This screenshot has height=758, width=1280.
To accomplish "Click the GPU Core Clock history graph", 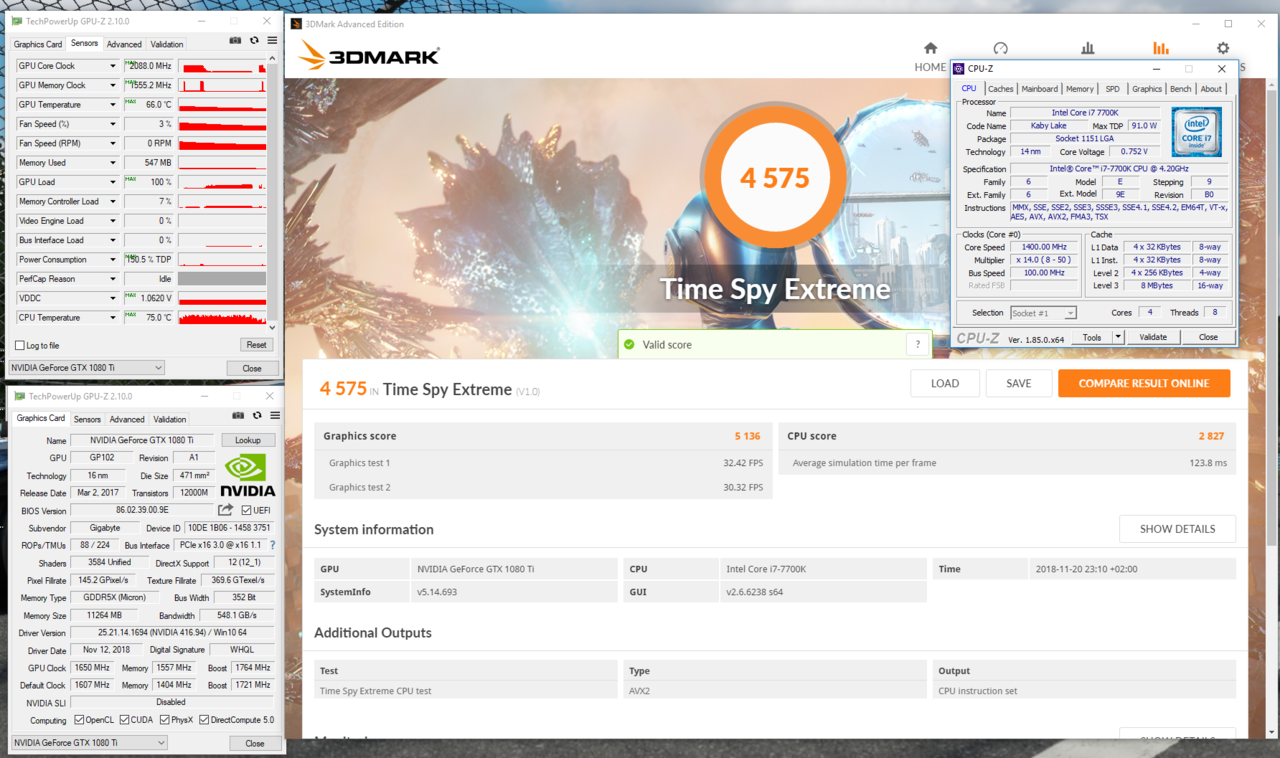I will coord(222,66).
